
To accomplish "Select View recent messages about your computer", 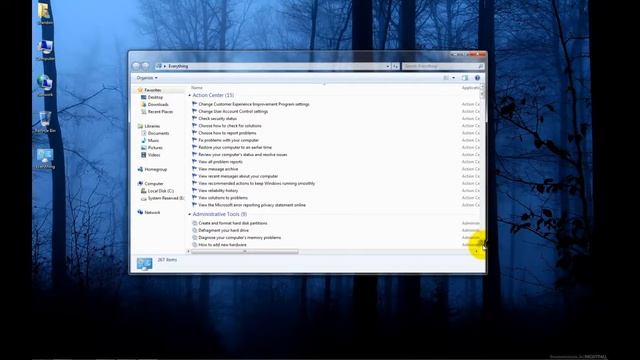I will [238, 176].
